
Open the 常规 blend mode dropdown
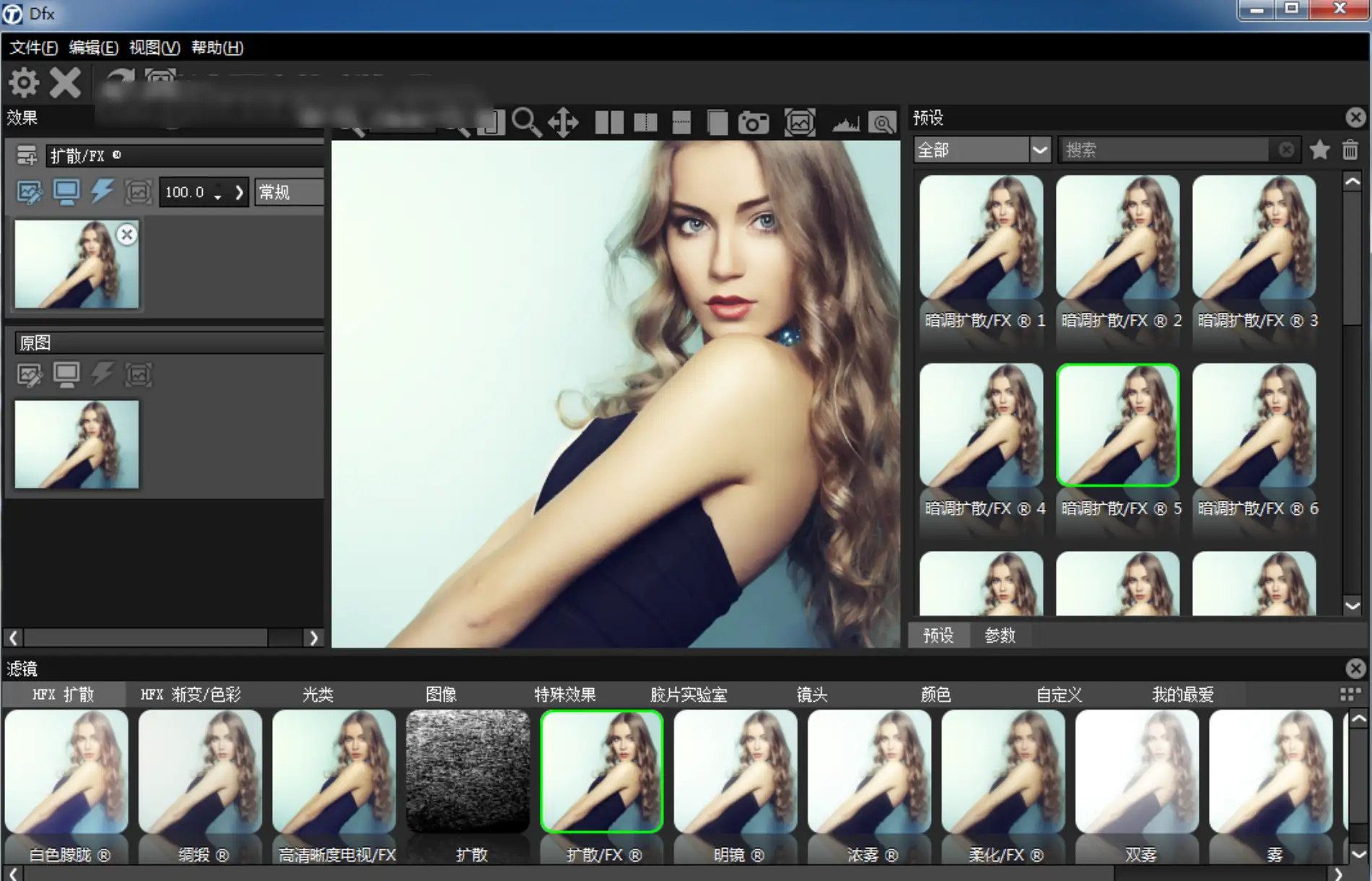pyautogui.click(x=289, y=192)
